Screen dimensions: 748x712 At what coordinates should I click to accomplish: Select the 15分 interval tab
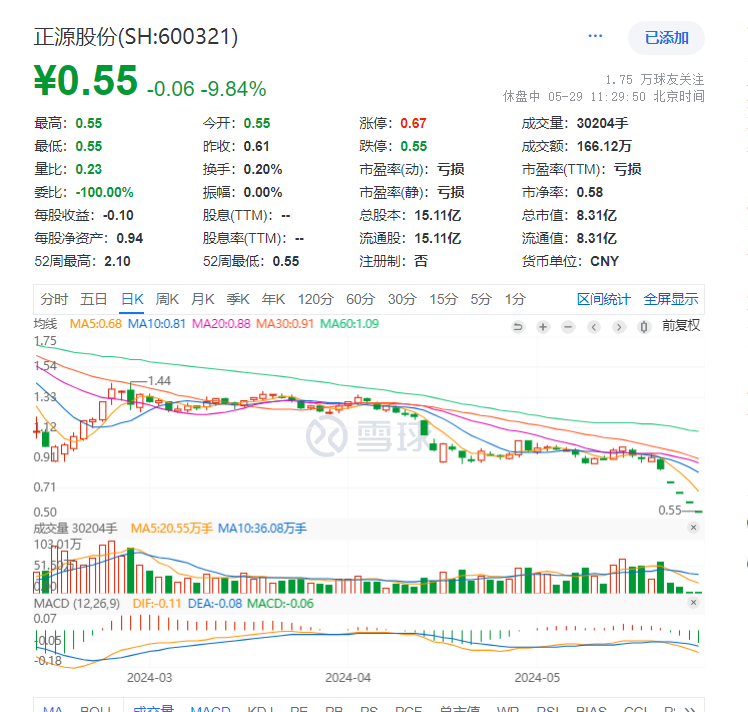444,299
